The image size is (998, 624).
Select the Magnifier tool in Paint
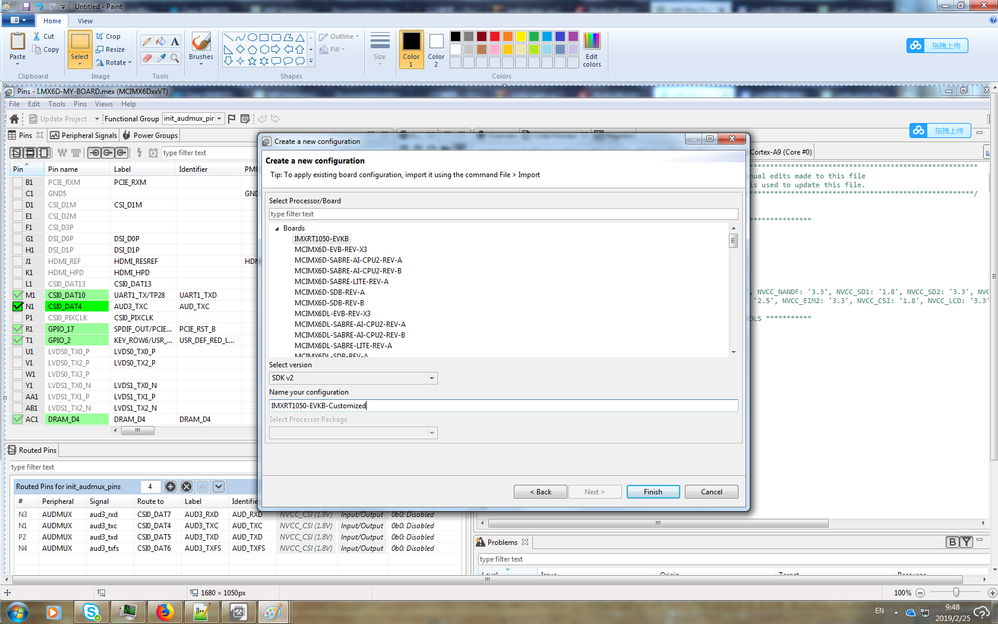tap(174, 58)
